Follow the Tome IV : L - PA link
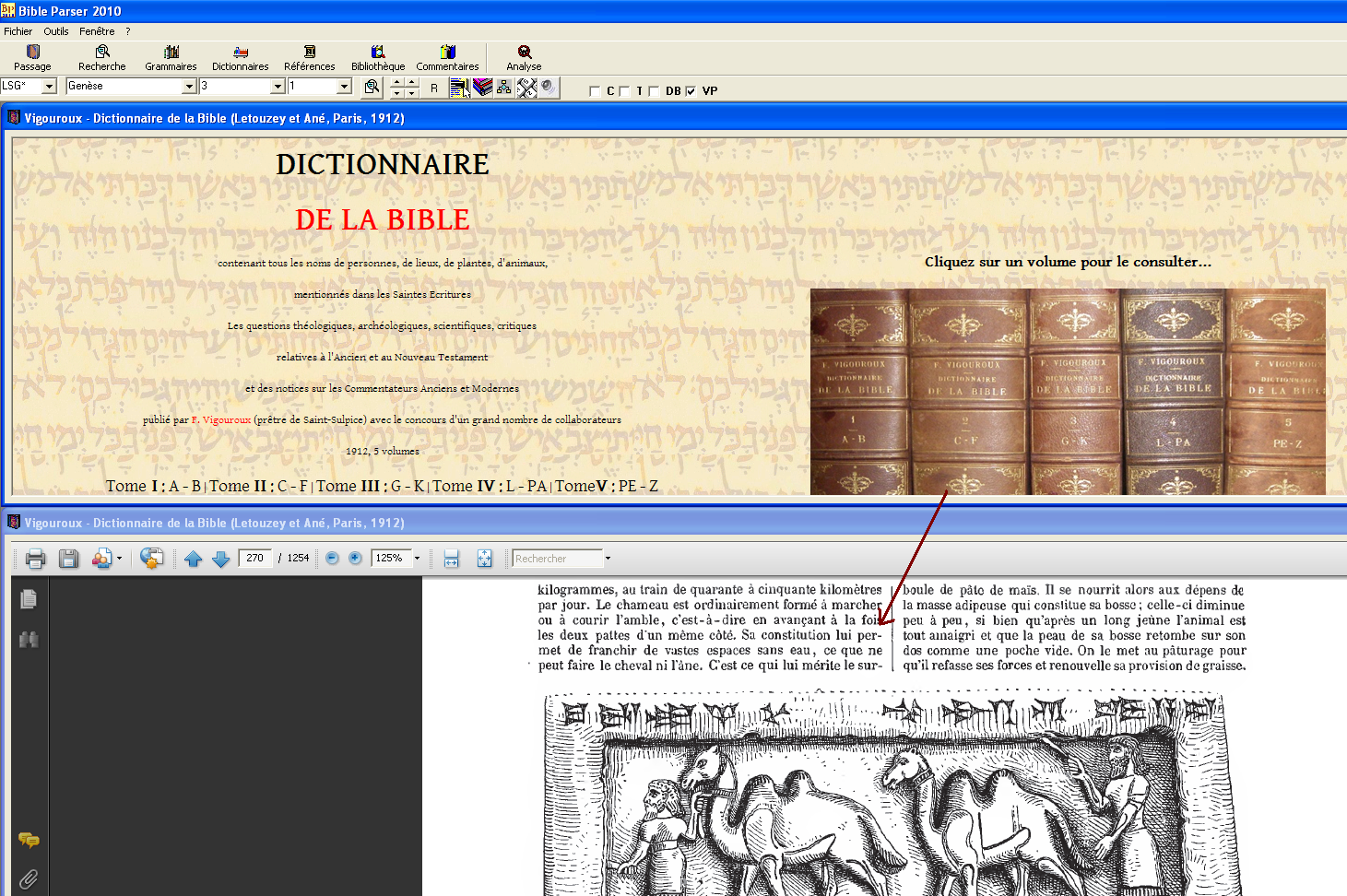 click(490, 486)
